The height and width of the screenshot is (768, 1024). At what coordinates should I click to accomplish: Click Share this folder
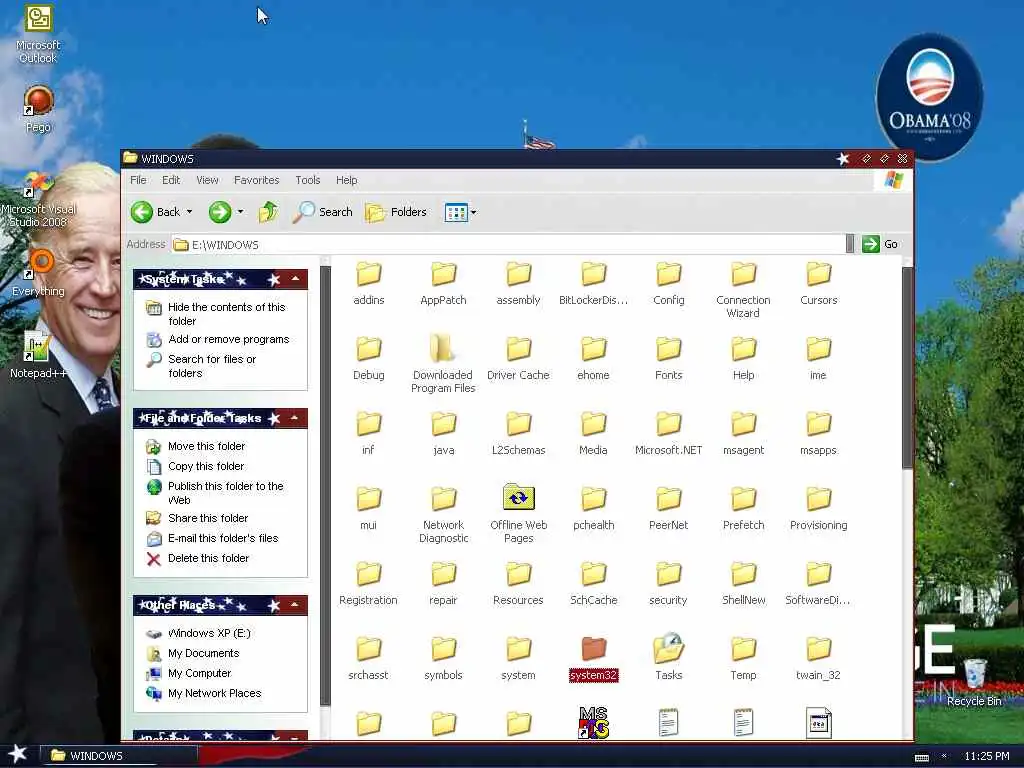(x=208, y=518)
